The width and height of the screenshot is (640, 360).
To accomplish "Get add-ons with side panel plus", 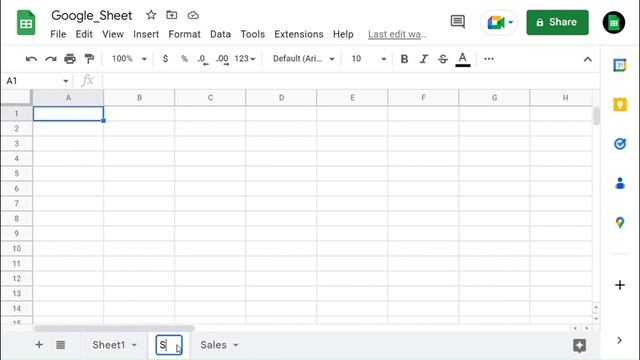I will click(620, 285).
